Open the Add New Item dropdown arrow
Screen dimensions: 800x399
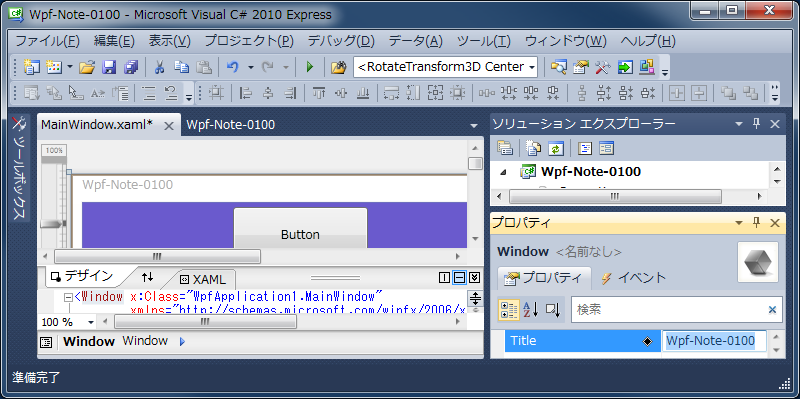tap(70, 67)
